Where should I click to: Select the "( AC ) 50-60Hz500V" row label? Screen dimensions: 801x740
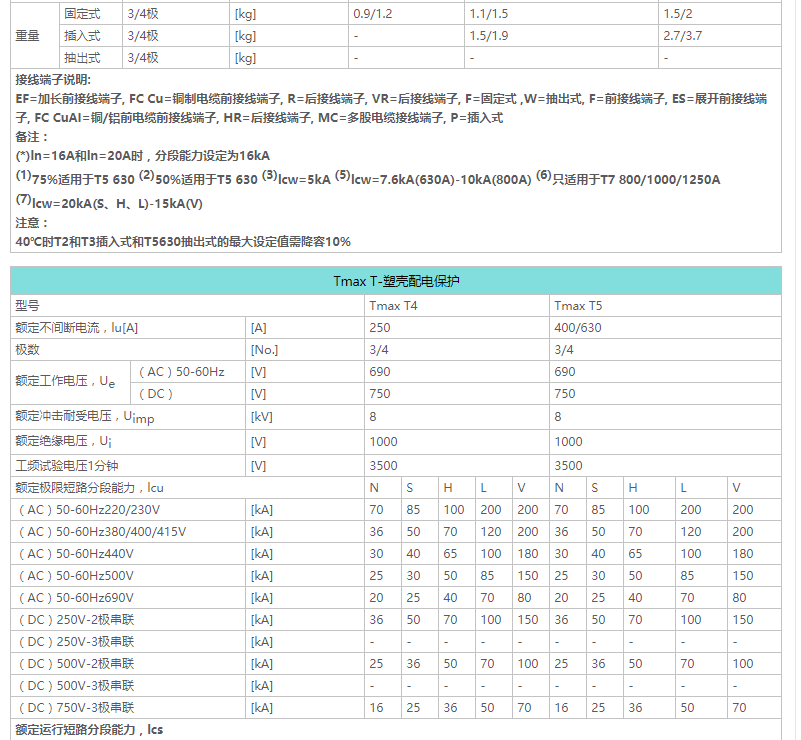point(76,576)
